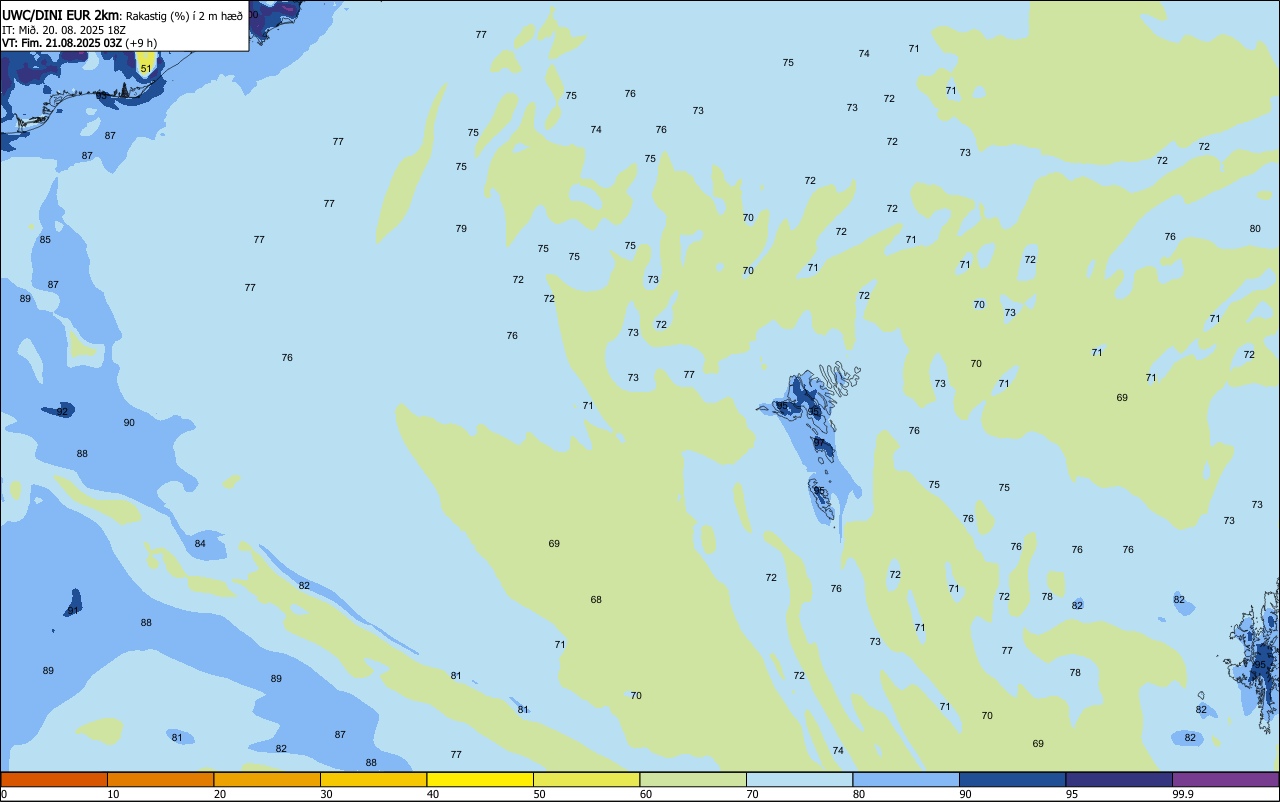Click the map value 92 on dark patch
Screen dimensions: 1280x802
(x=62, y=412)
